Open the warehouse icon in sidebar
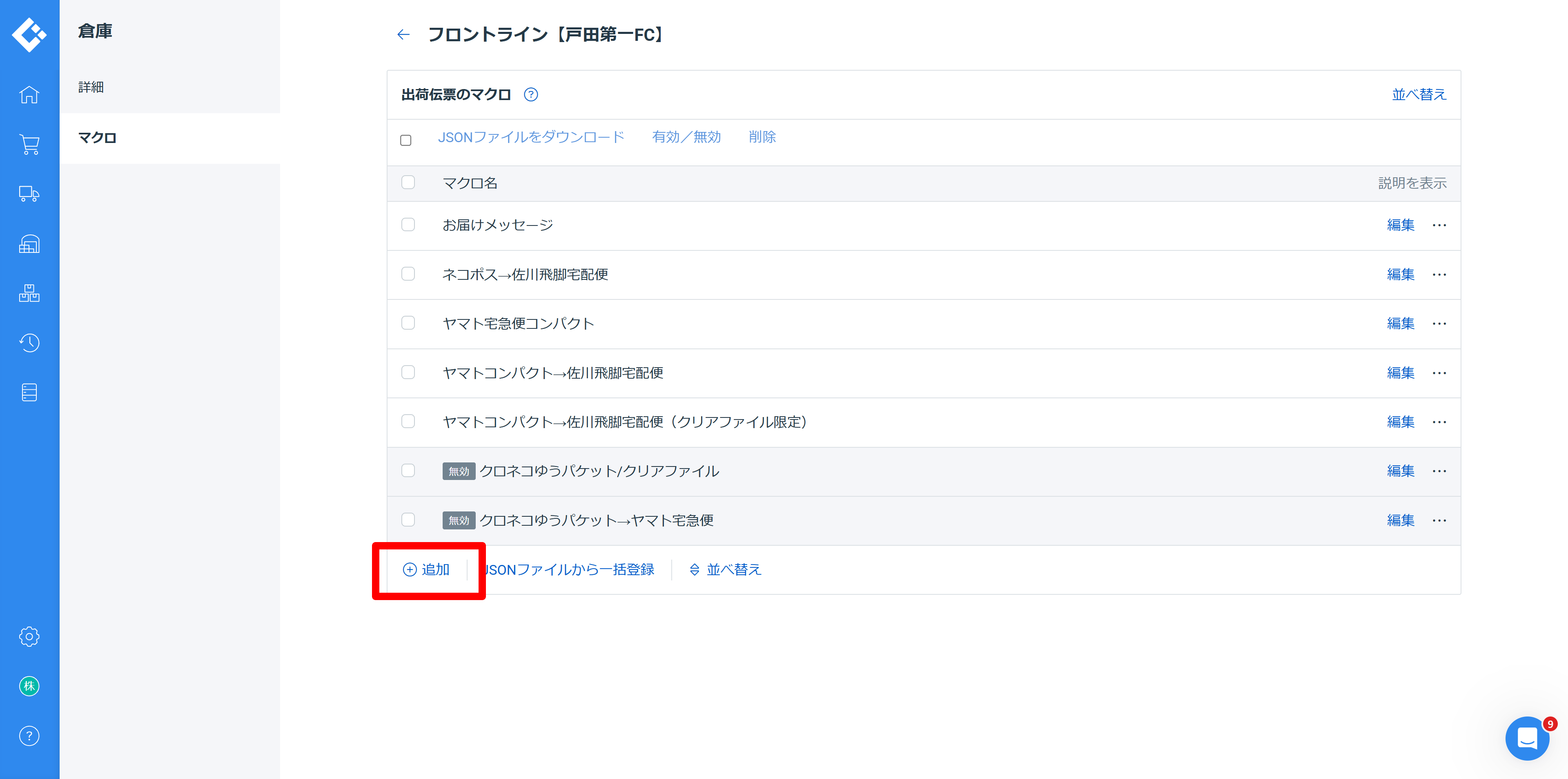 click(29, 243)
